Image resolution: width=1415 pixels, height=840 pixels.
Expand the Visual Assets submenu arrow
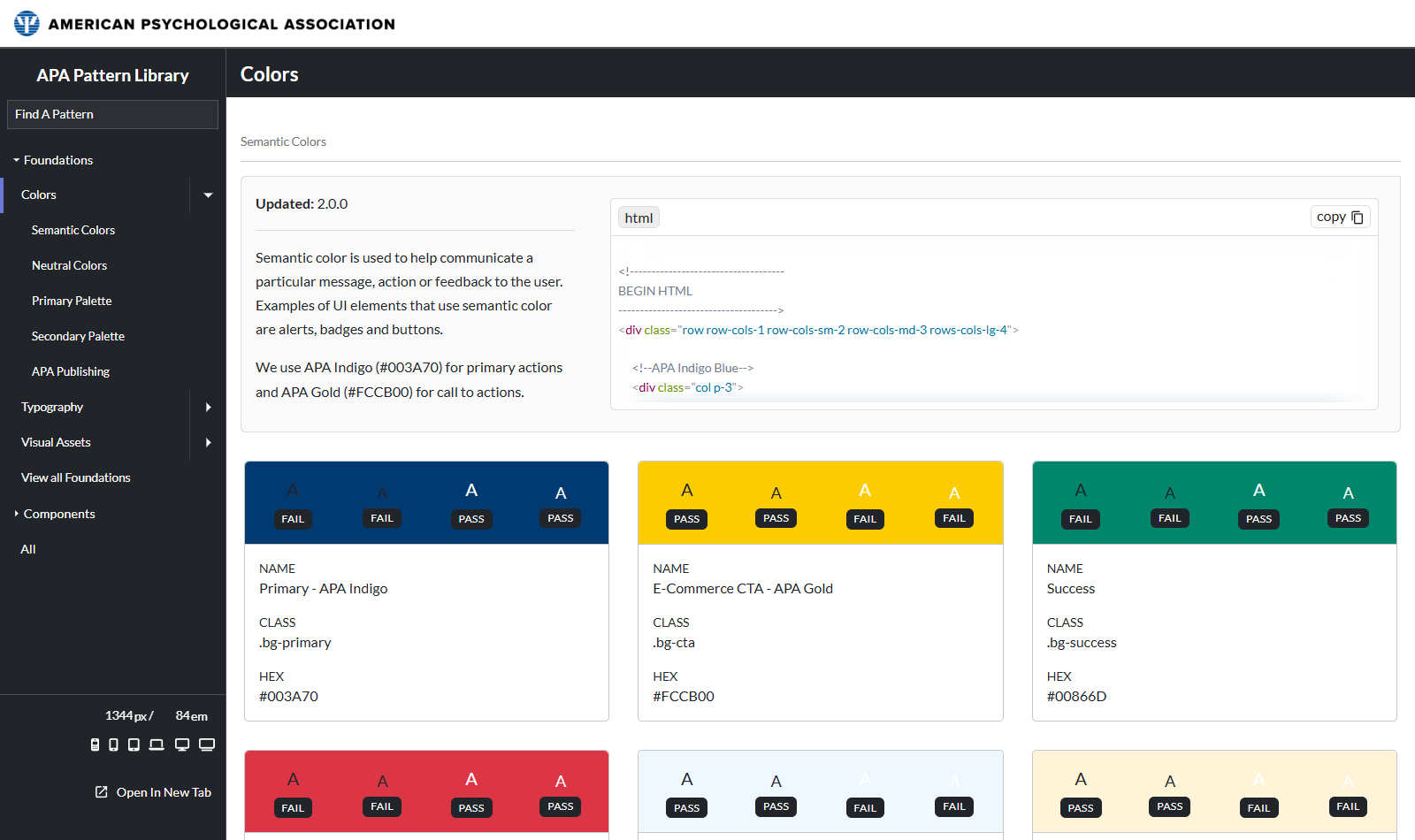[x=208, y=442]
